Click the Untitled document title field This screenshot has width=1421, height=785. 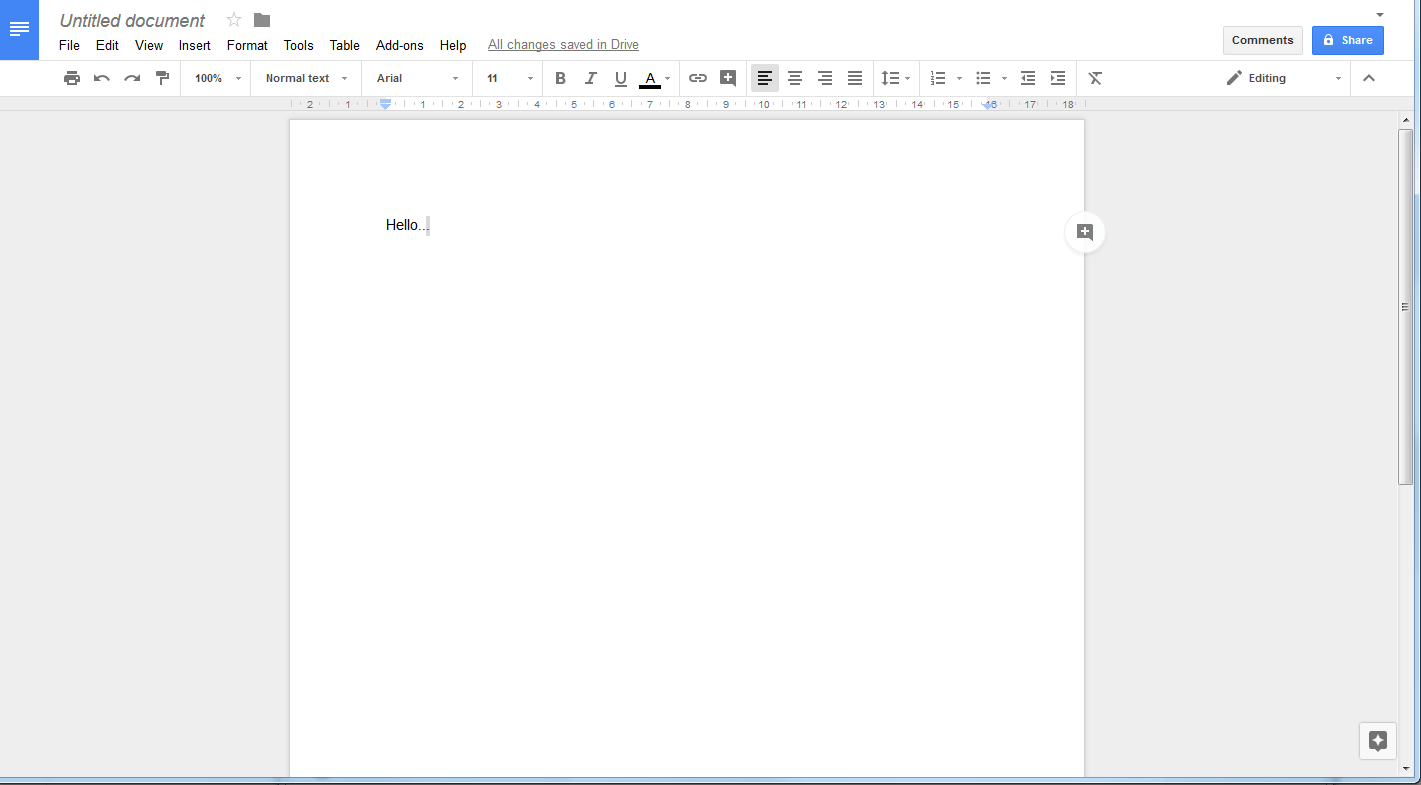132,20
